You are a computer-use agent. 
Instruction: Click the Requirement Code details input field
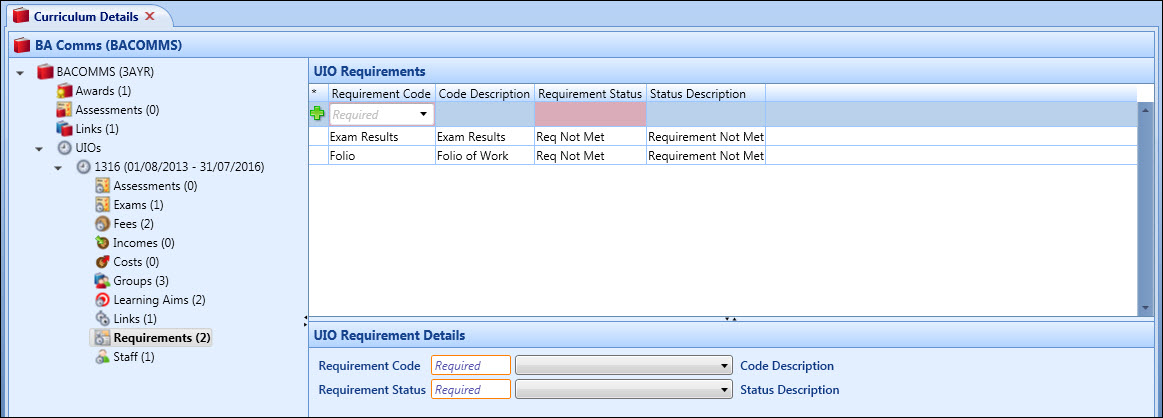(471, 365)
